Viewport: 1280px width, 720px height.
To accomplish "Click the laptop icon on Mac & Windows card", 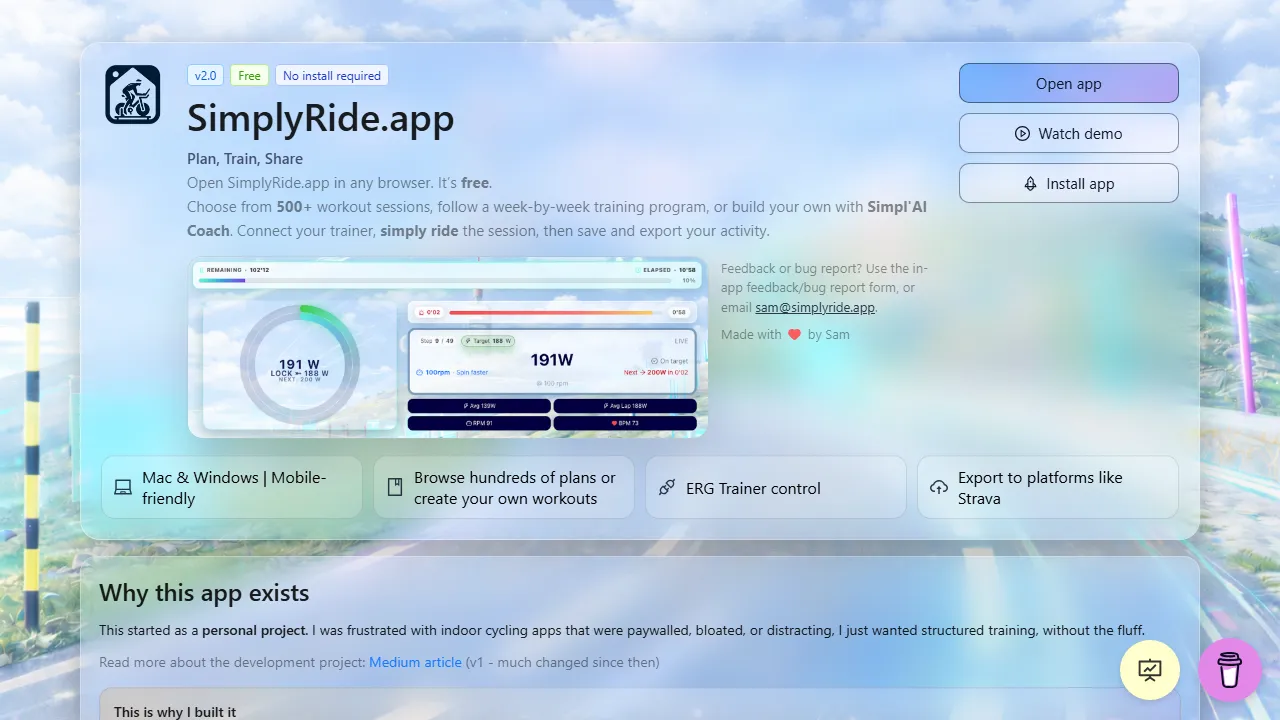I will (x=123, y=487).
